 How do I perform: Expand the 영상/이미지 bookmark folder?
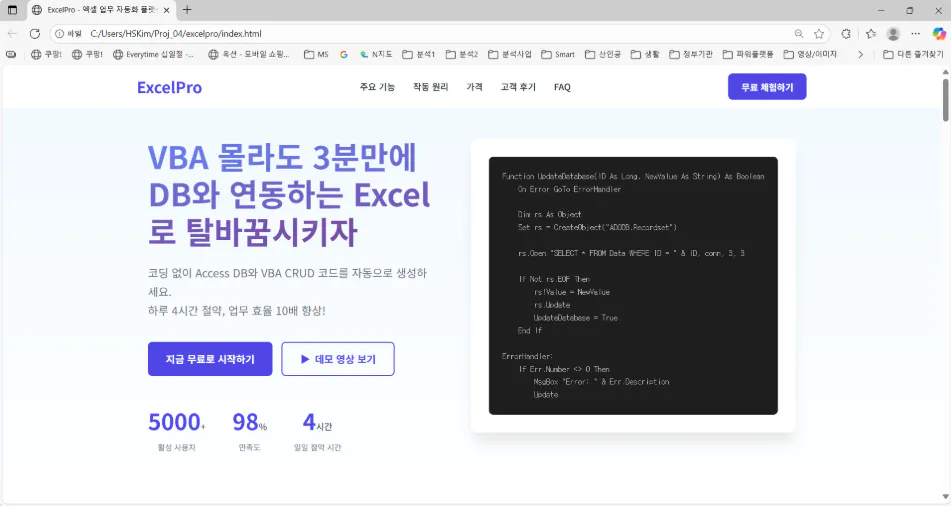point(810,54)
